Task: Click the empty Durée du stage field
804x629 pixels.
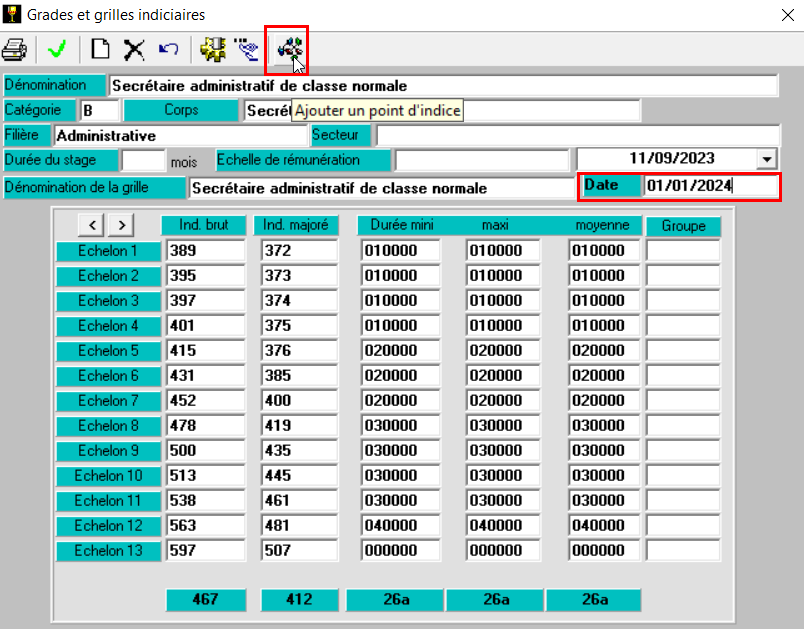Action: point(142,160)
